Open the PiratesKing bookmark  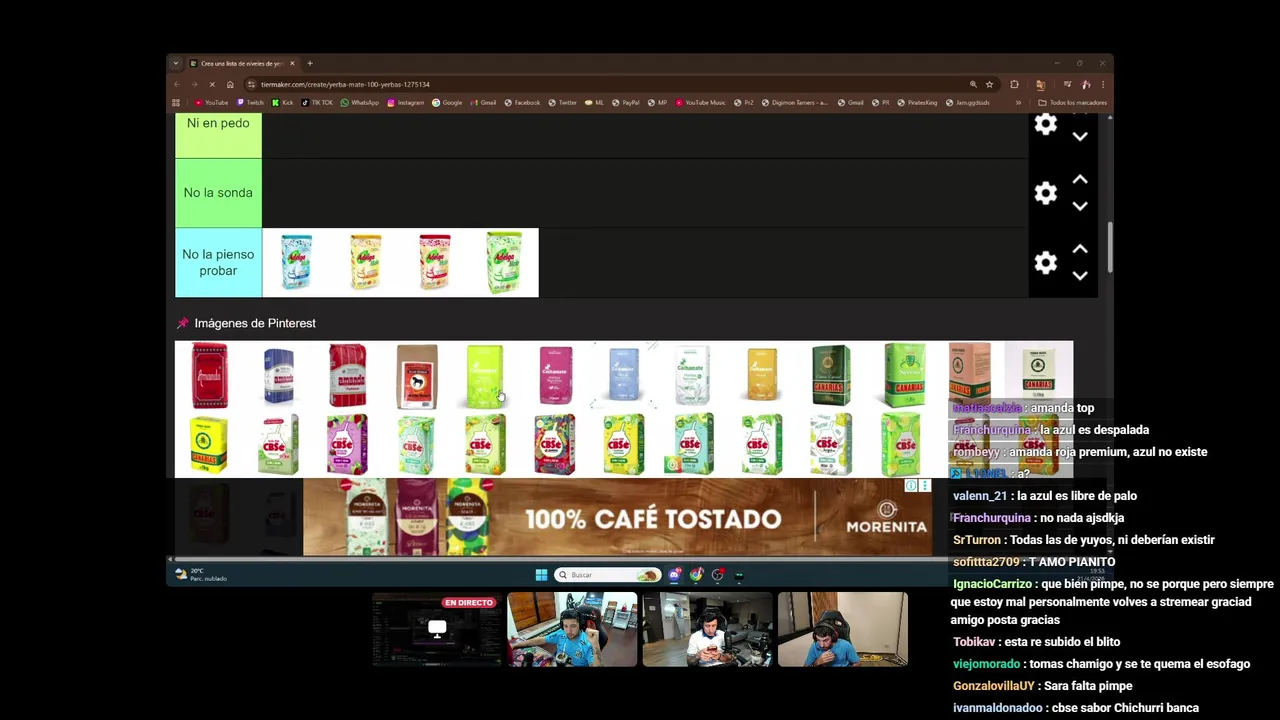pyautogui.click(x=917, y=102)
